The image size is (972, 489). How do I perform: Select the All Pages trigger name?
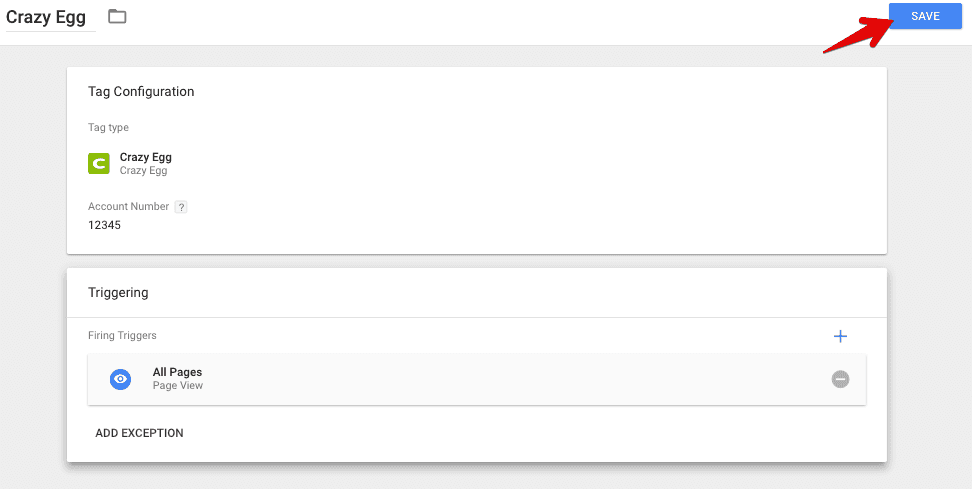(177, 372)
